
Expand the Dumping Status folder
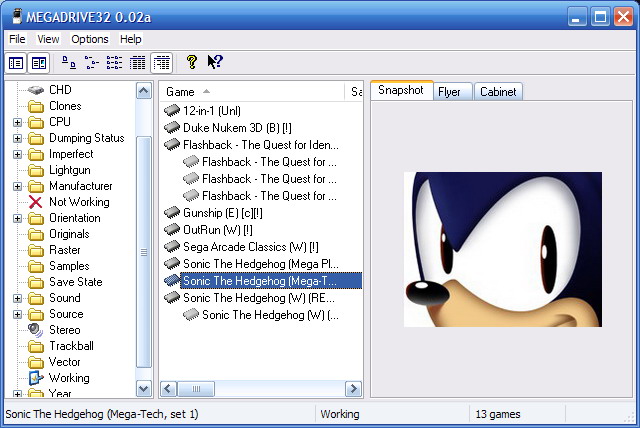pos(17,138)
